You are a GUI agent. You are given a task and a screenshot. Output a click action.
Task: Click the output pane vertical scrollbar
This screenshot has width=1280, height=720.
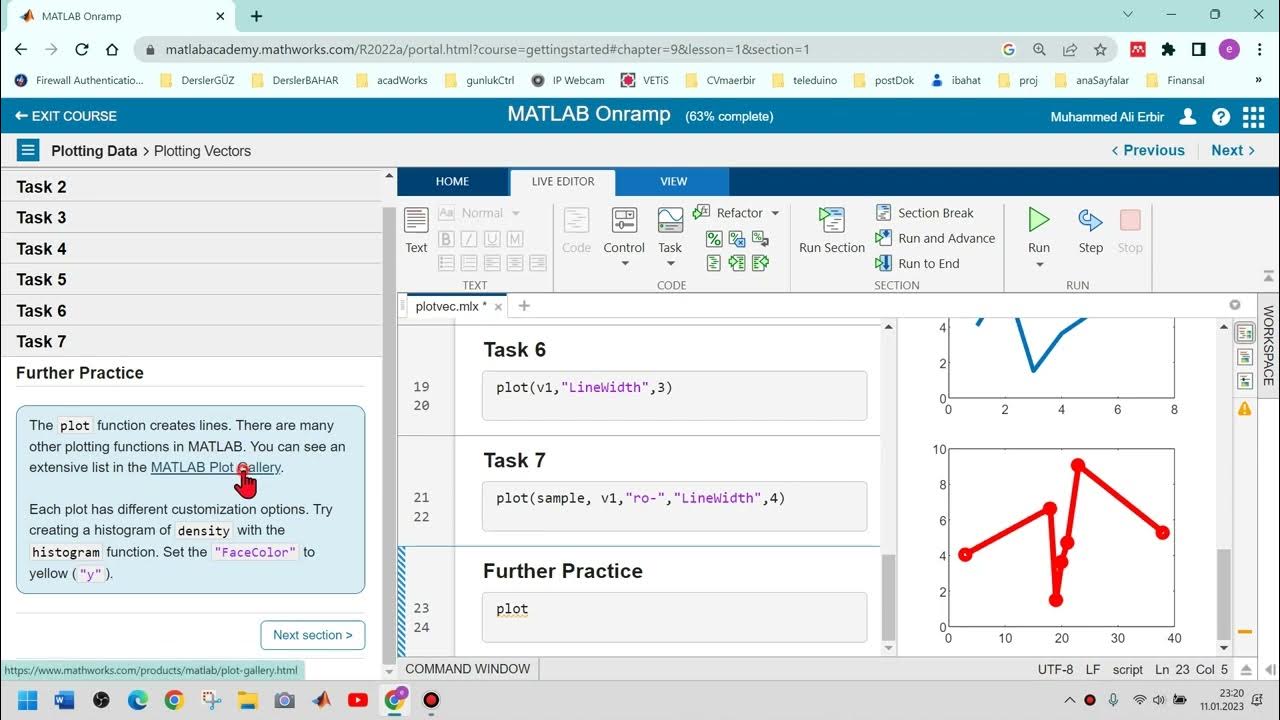tap(1223, 592)
